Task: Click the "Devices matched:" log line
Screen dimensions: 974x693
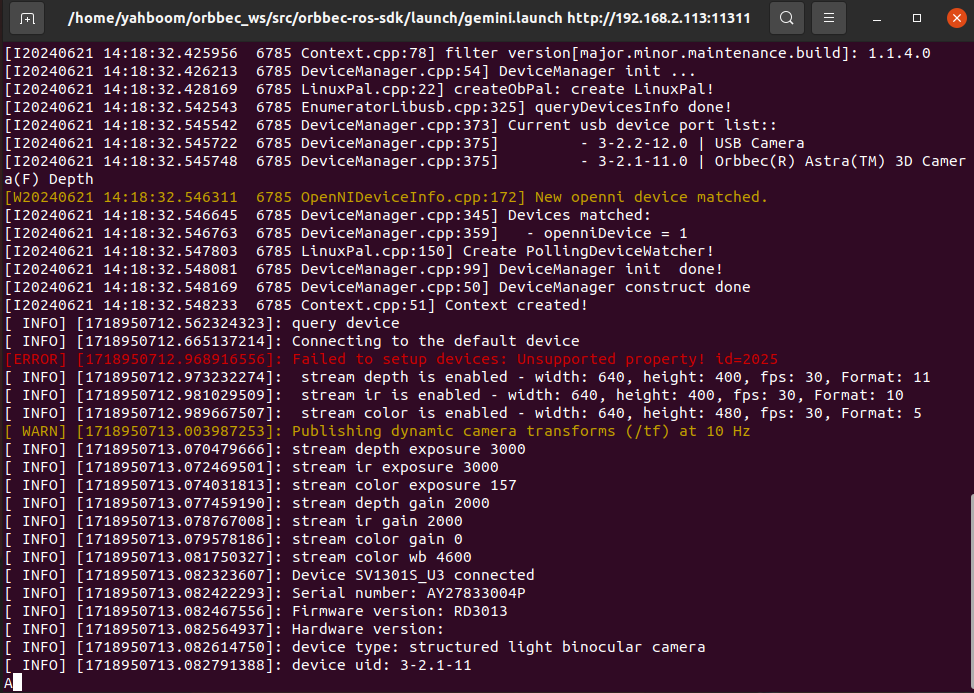Action: point(328,215)
